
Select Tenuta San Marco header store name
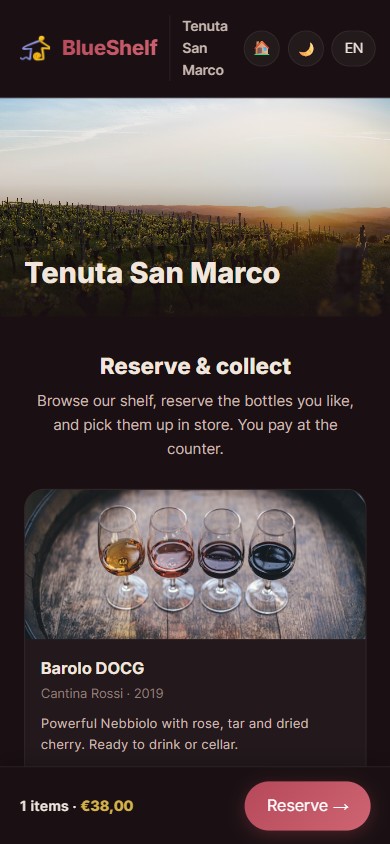[205, 48]
